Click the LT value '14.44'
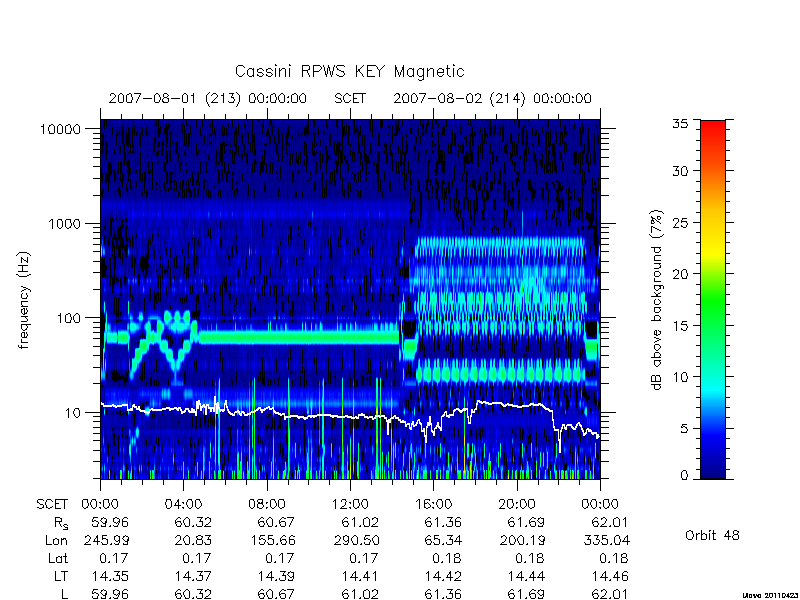The width and height of the screenshot is (800, 600). tap(526, 576)
